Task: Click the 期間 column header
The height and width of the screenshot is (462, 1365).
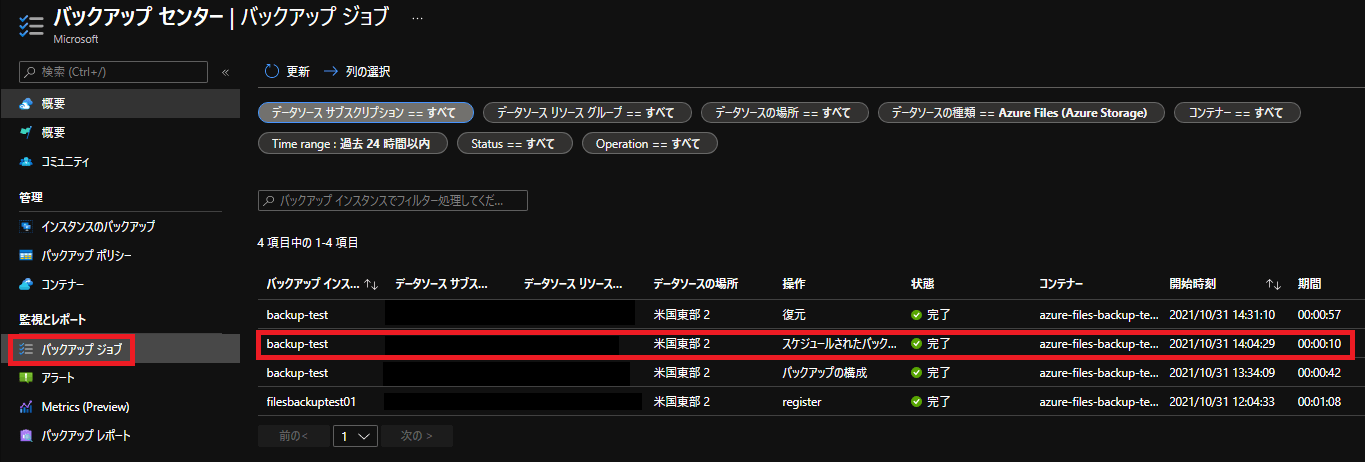Action: pyautogui.click(x=1309, y=285)
